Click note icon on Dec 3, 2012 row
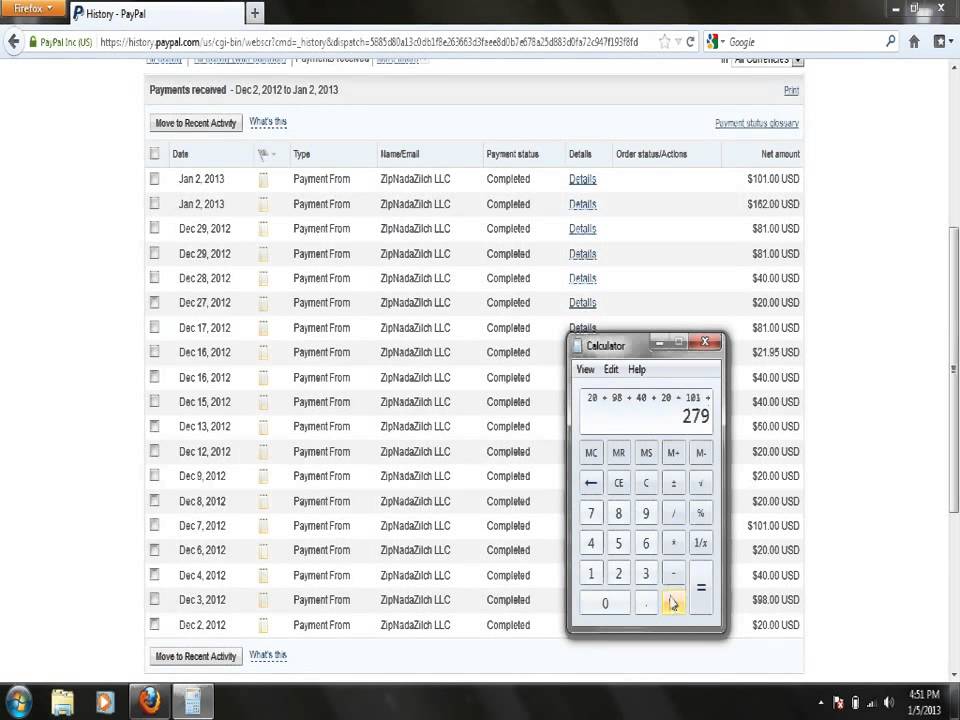 coord(263,600)
